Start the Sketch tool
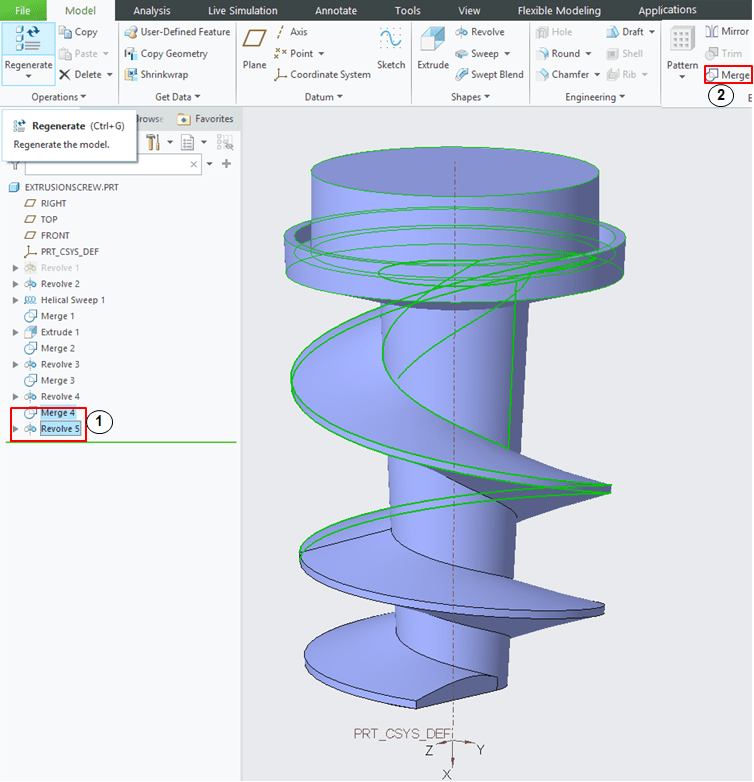 [x=390, y=46]
